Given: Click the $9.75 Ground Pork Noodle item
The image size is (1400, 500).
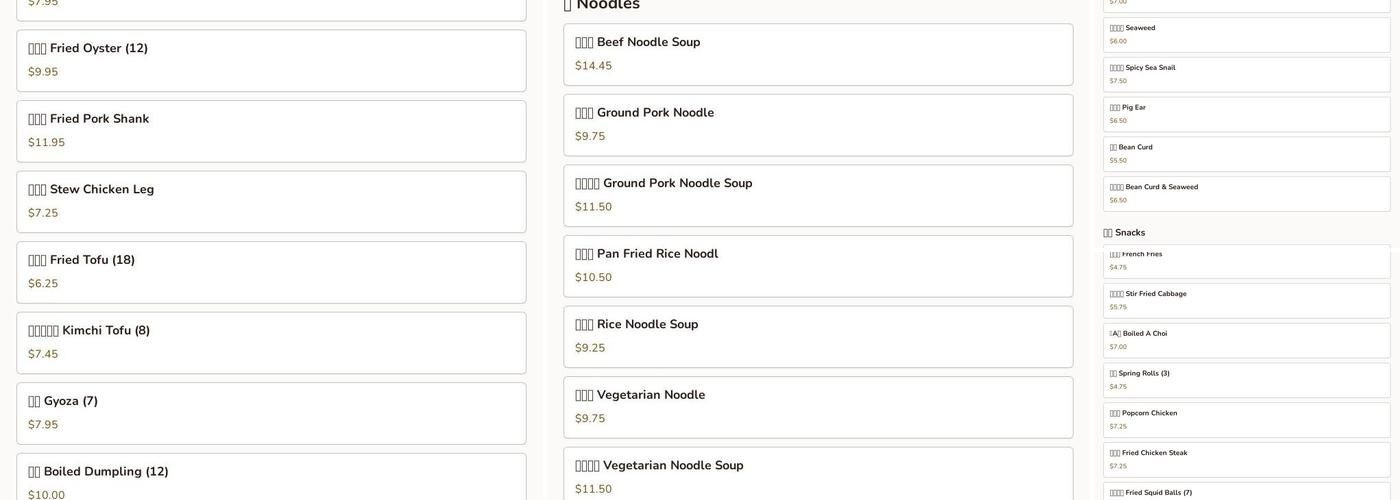Looking at the screenshot, I should pos(818,125).
